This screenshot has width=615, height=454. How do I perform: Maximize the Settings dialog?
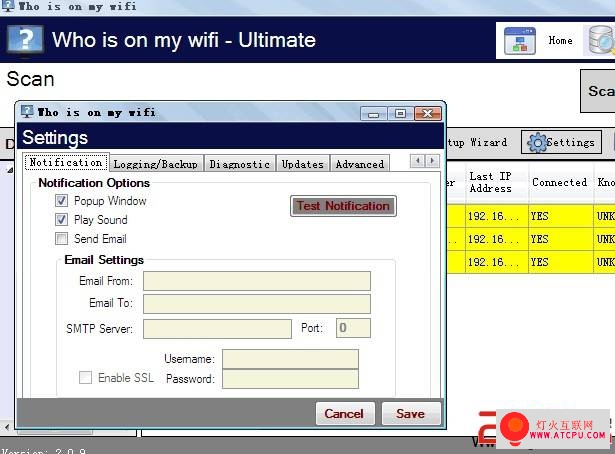point(400,114)
